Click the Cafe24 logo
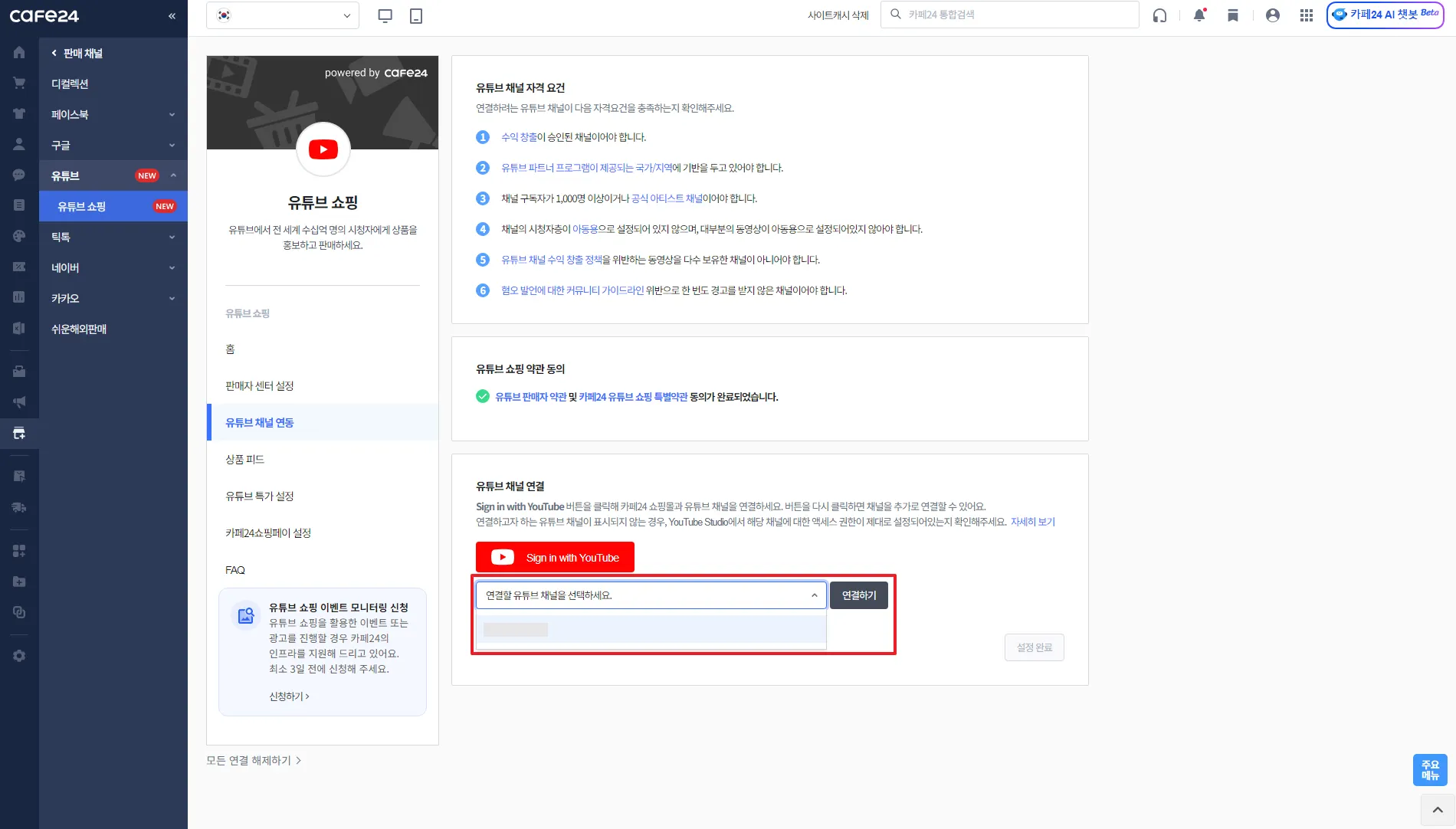Screen dimensions: 1456x829 click(44, 16)
